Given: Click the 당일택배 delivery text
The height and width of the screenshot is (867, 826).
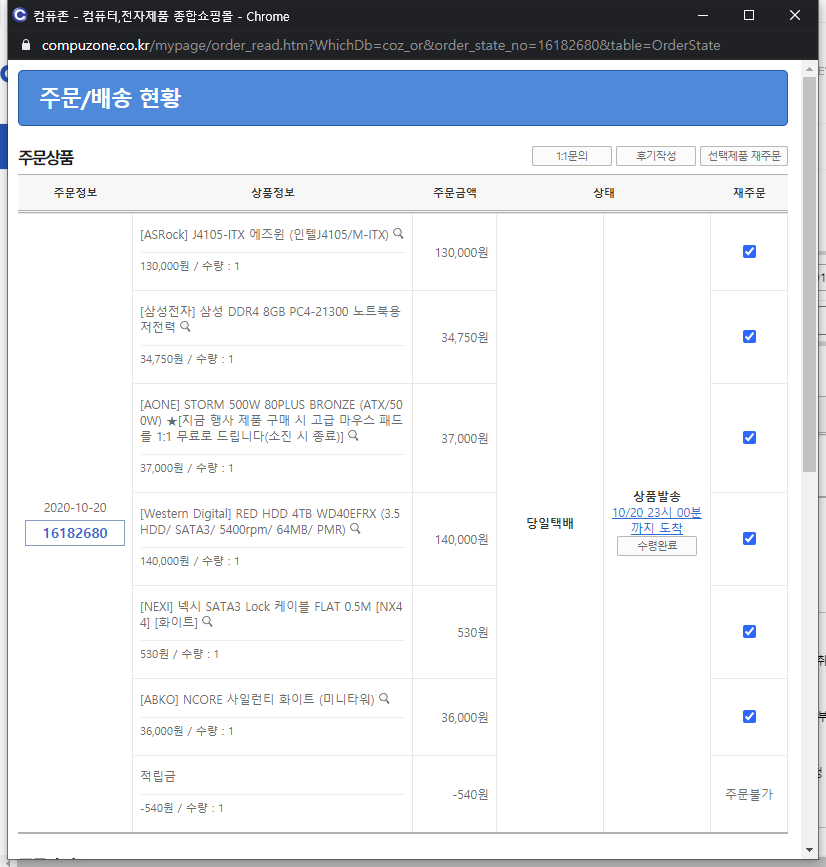Looking at the screenshot, I should pyautogui.click(x=550, y=523).
